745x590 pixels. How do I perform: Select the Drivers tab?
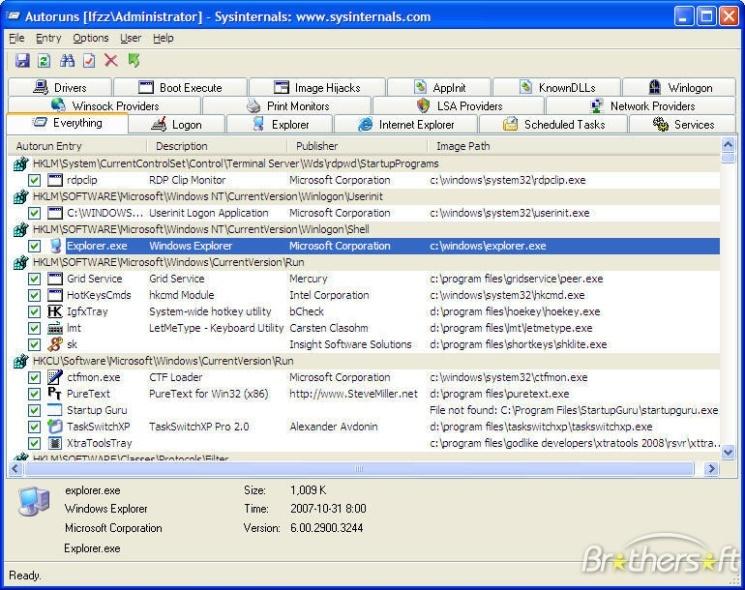point(60,87)
